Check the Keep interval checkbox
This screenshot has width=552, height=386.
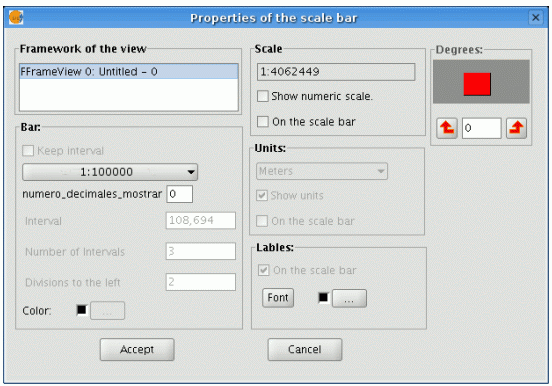coord(28,151)
